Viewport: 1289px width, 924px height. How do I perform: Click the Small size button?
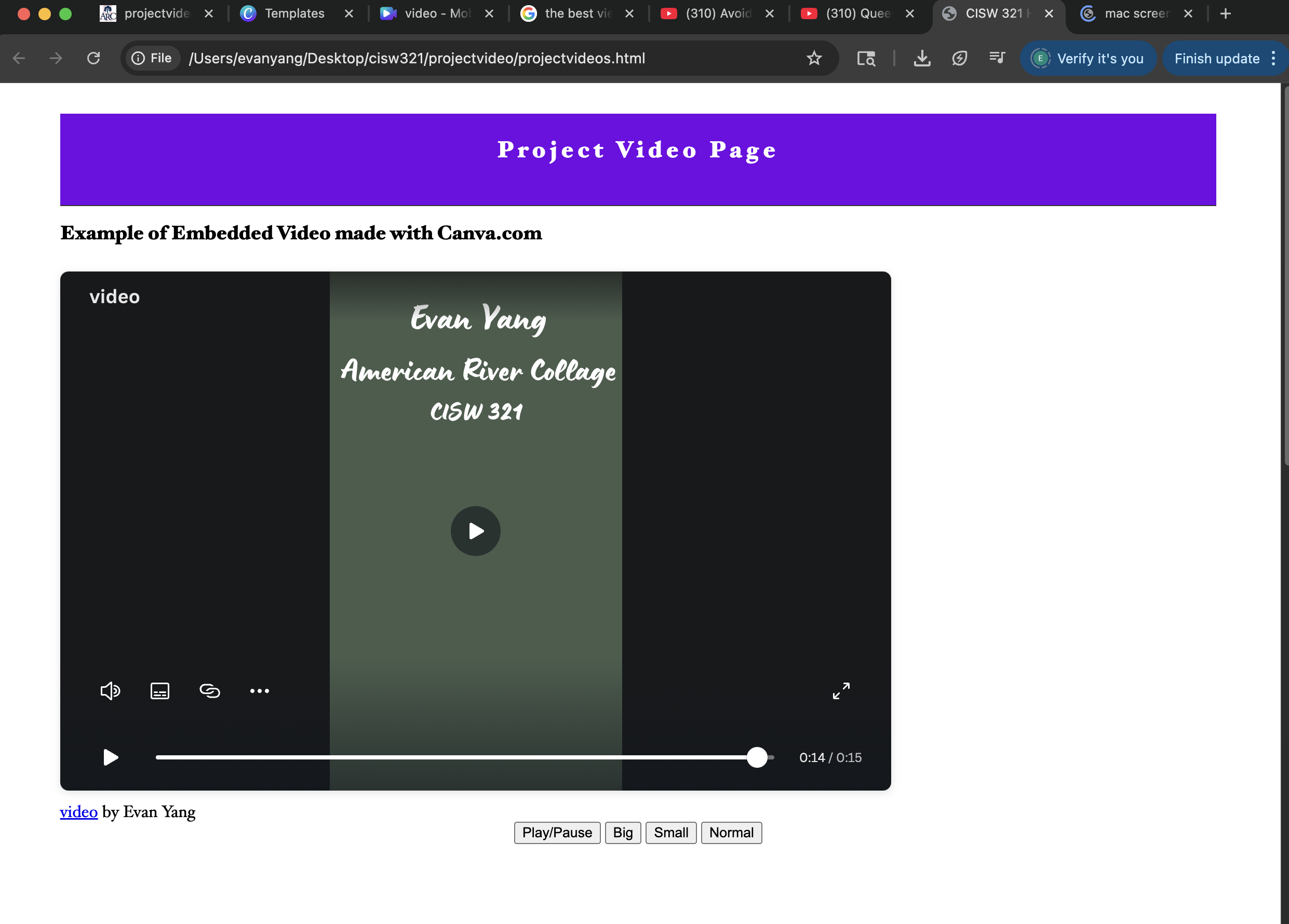[x=670, y=833]
